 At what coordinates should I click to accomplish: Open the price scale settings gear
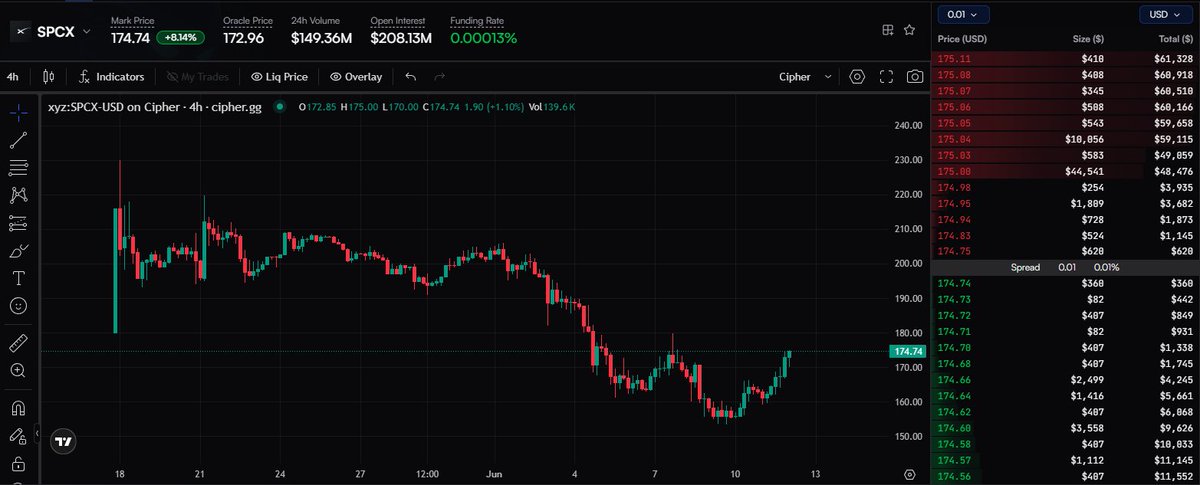[x=909, y=474]
